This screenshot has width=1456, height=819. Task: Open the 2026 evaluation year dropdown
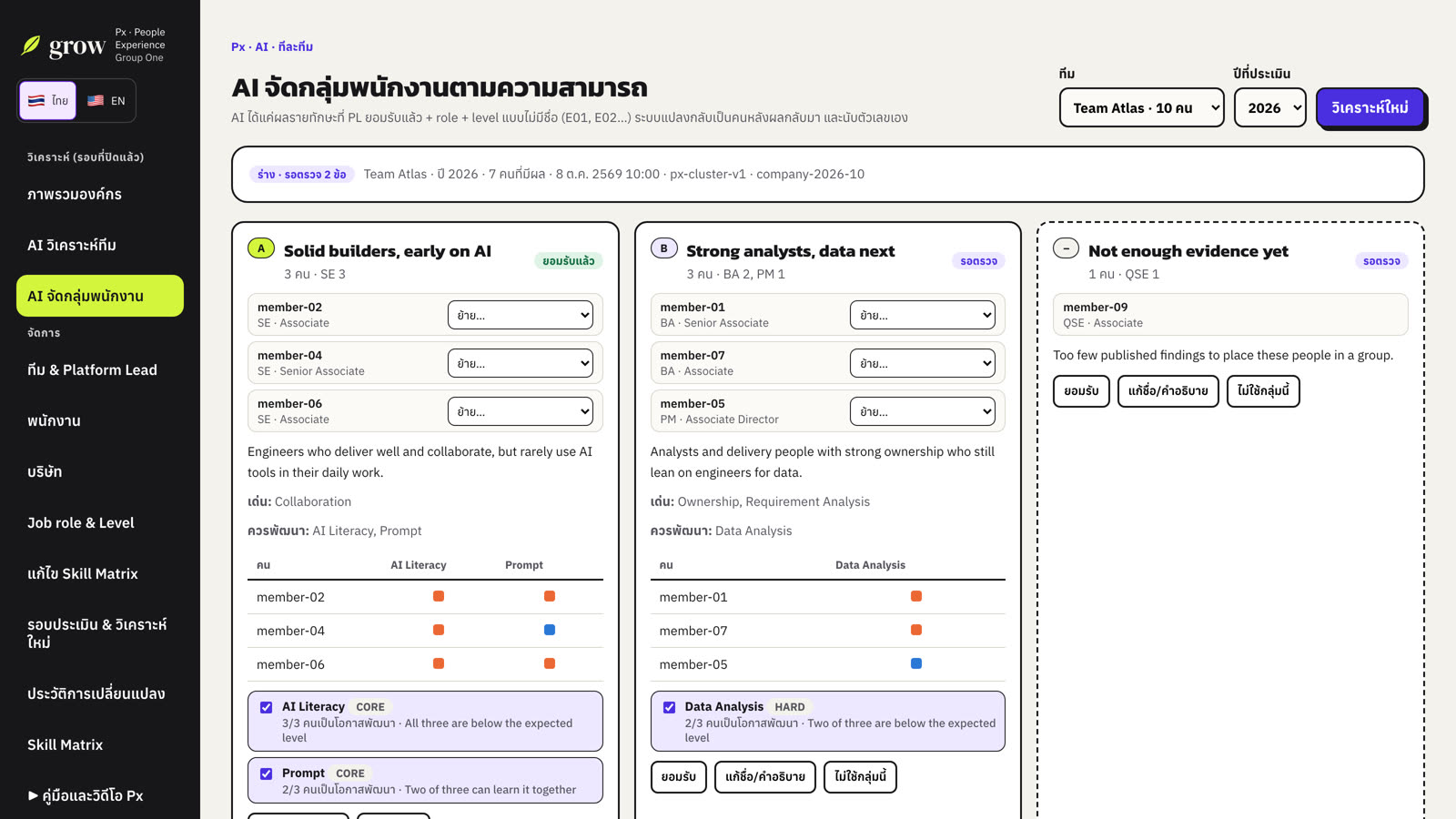[x=1270, y=107]
